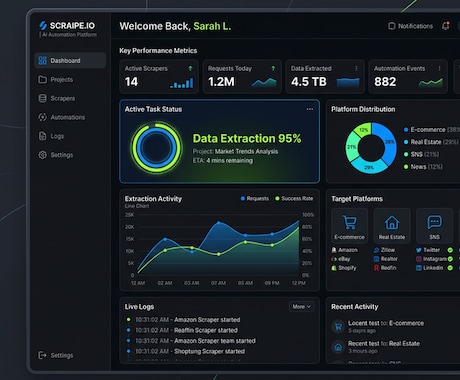Toggle the Requests series legend
Screen dimensions: 460x380
pos(255,199)
